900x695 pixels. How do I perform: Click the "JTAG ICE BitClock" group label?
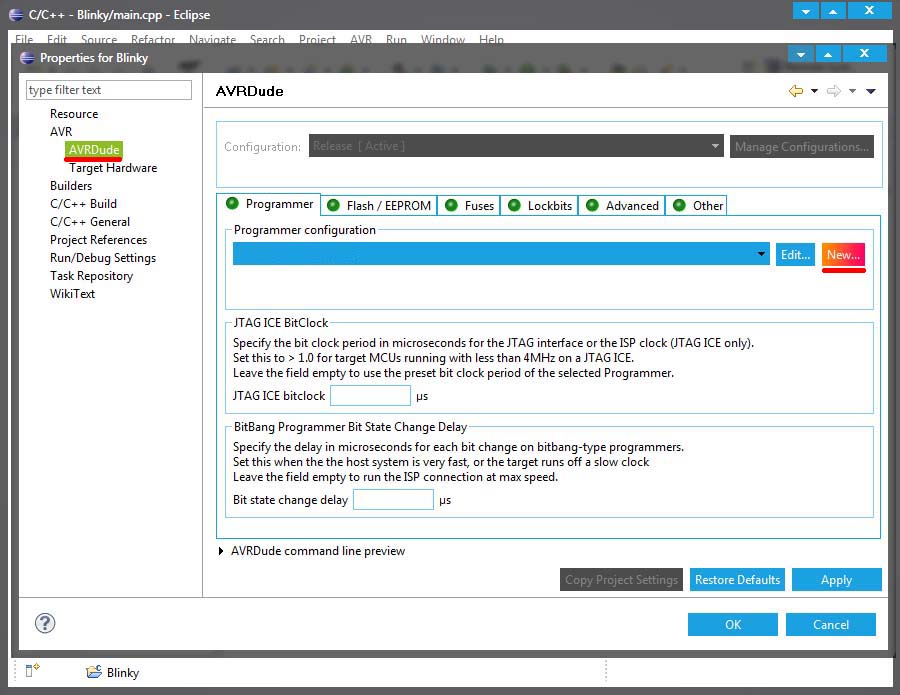tap(281, 323)
